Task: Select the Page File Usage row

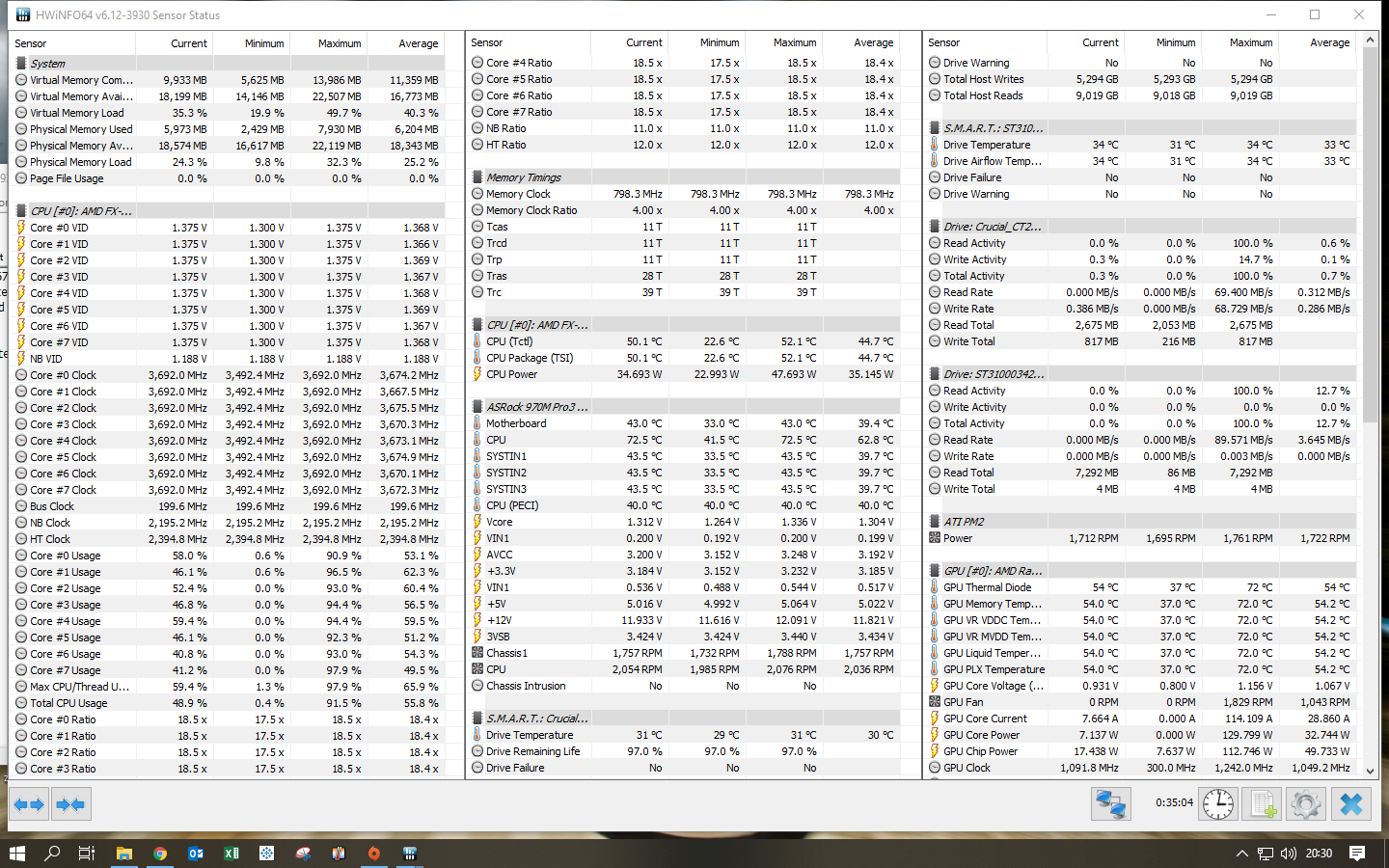Action: pyautogui.click(x=229, y=178)
